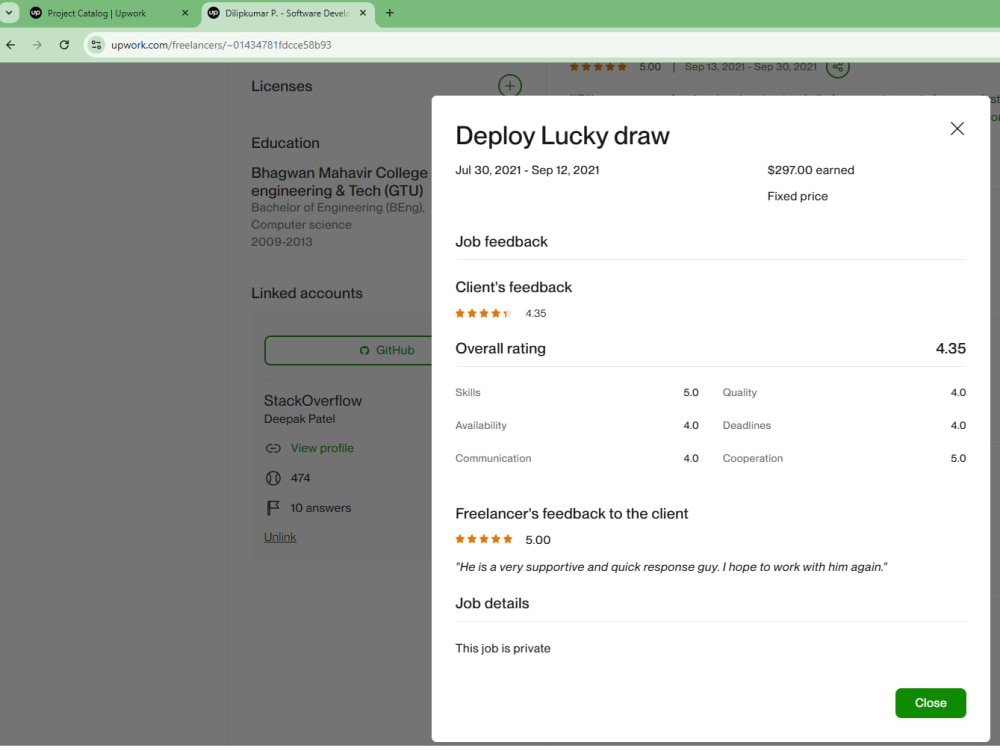Go forward to the next page
1000x751 pixels.
tap(37, 45)
